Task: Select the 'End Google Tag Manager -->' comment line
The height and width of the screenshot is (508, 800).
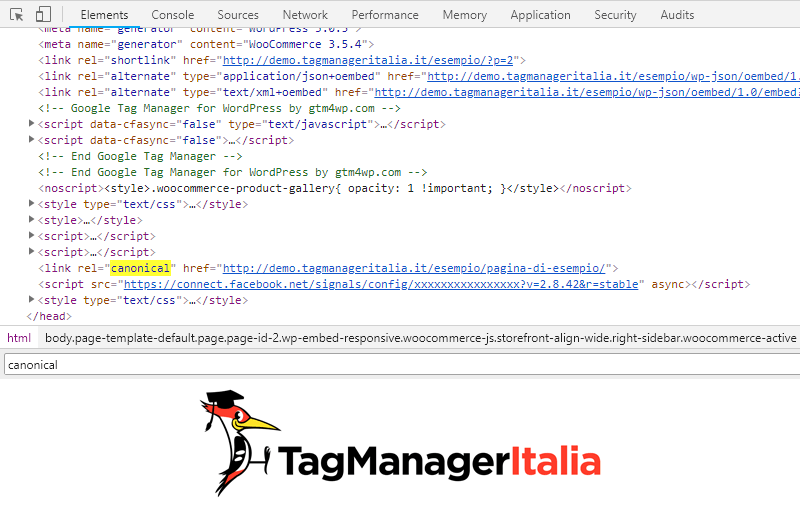Action: 140,156
